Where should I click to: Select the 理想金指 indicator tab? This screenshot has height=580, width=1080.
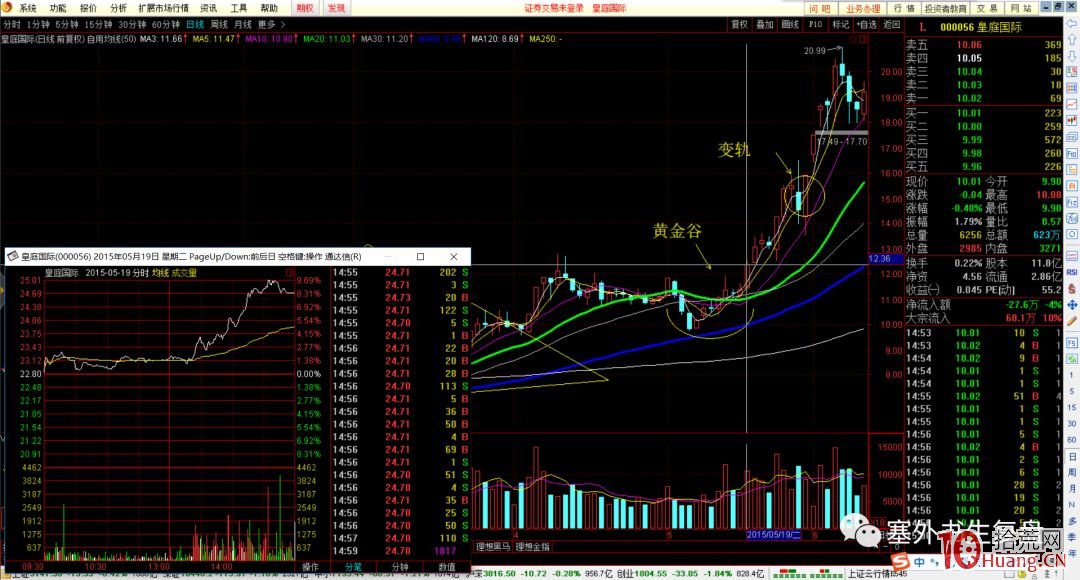[x=533, y=546]
